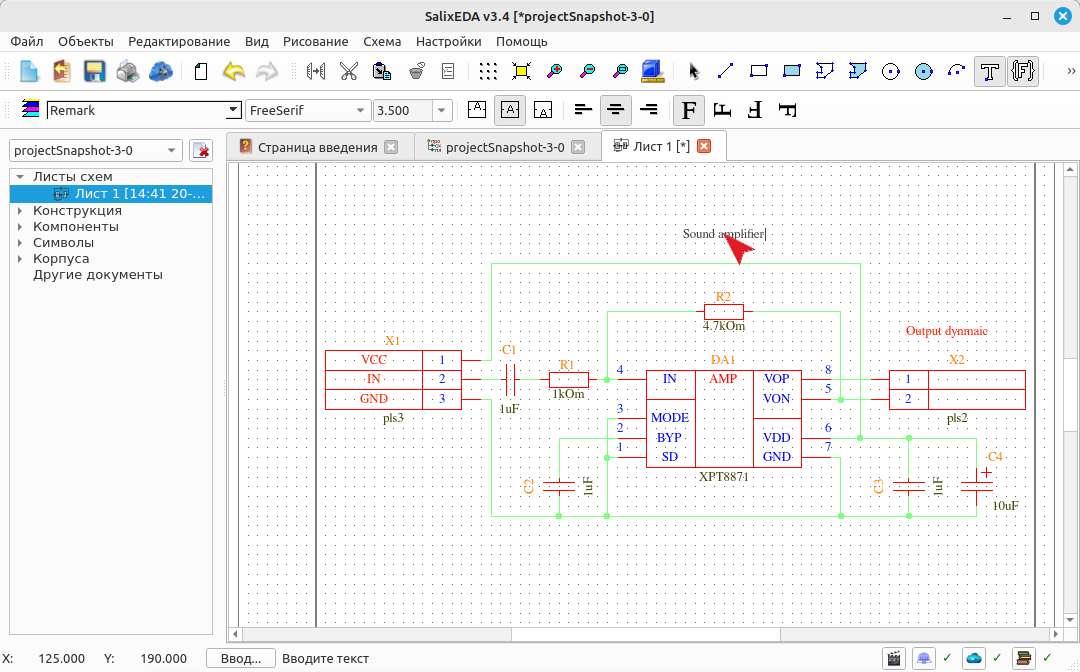
Task: Click the Paste clipboard icon
Action: [382, 71]
